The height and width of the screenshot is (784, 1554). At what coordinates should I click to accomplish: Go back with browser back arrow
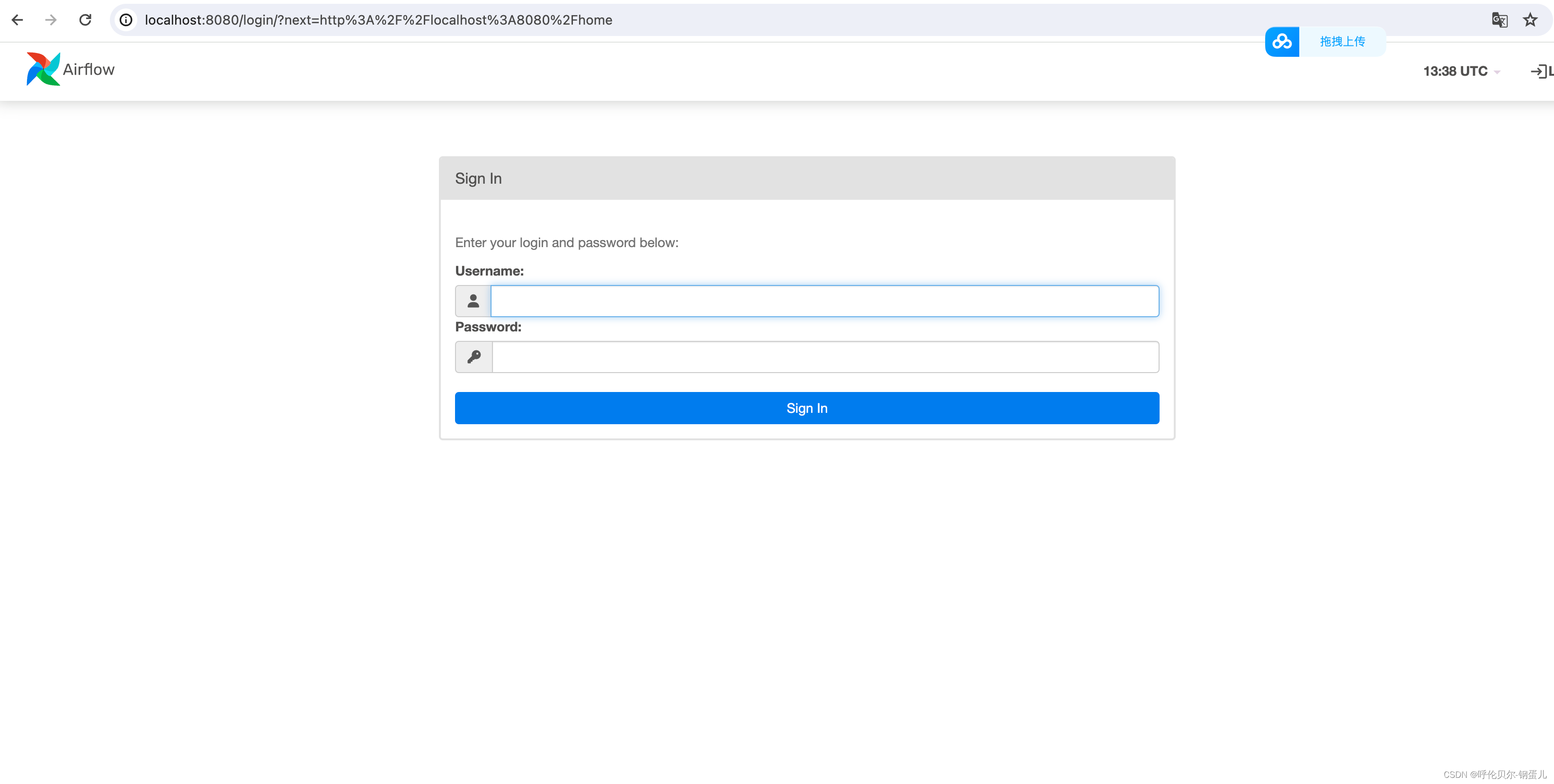coord(18,20)
